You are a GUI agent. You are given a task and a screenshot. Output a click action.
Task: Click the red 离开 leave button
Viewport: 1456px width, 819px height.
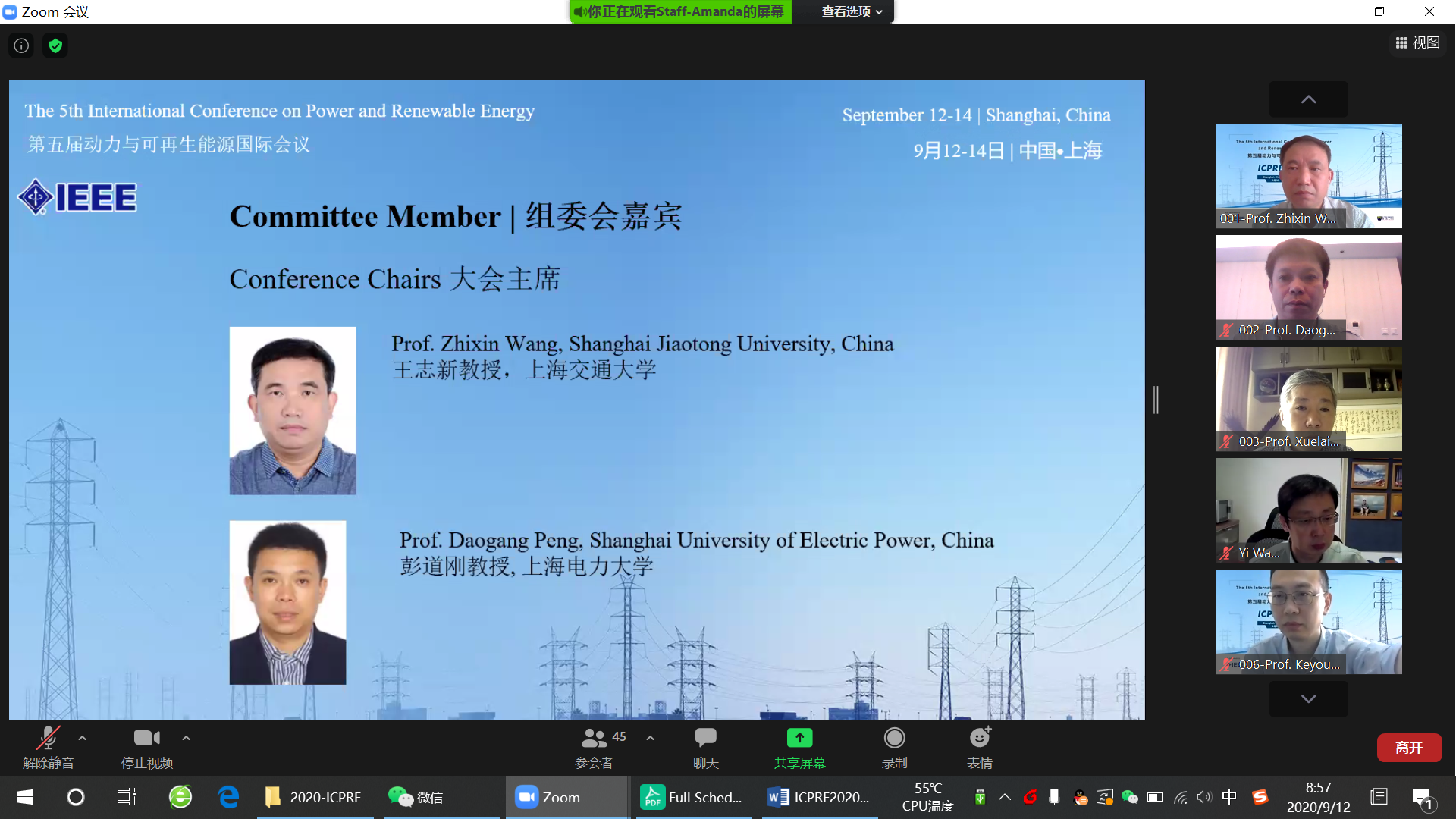click(x=1408, y=748)
